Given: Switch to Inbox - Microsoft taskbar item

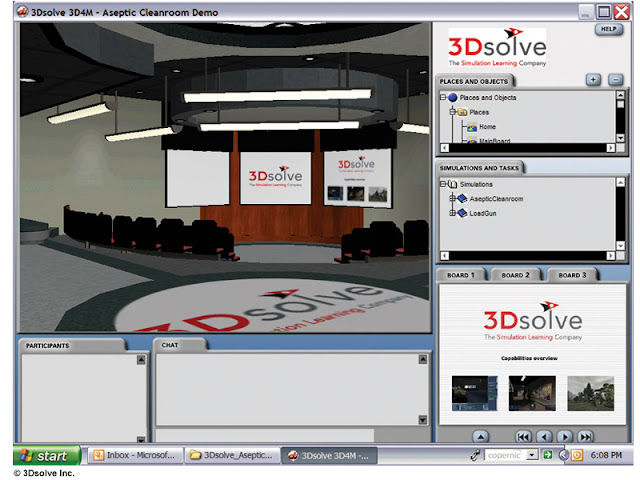Looking at the screenshot, I should [x=135, y=455].
